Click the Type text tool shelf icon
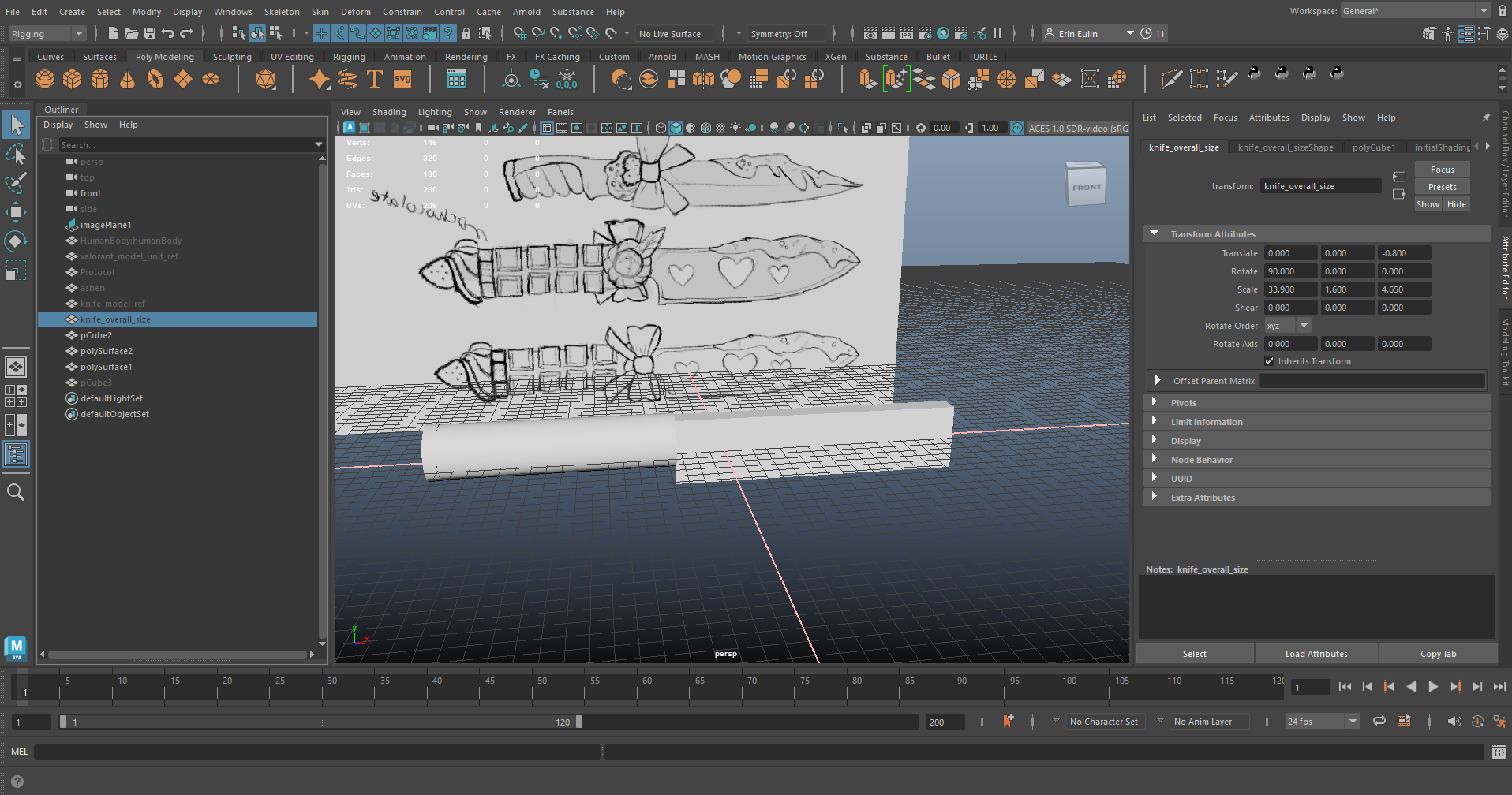The image size is (1512, 795). point(375,79)
